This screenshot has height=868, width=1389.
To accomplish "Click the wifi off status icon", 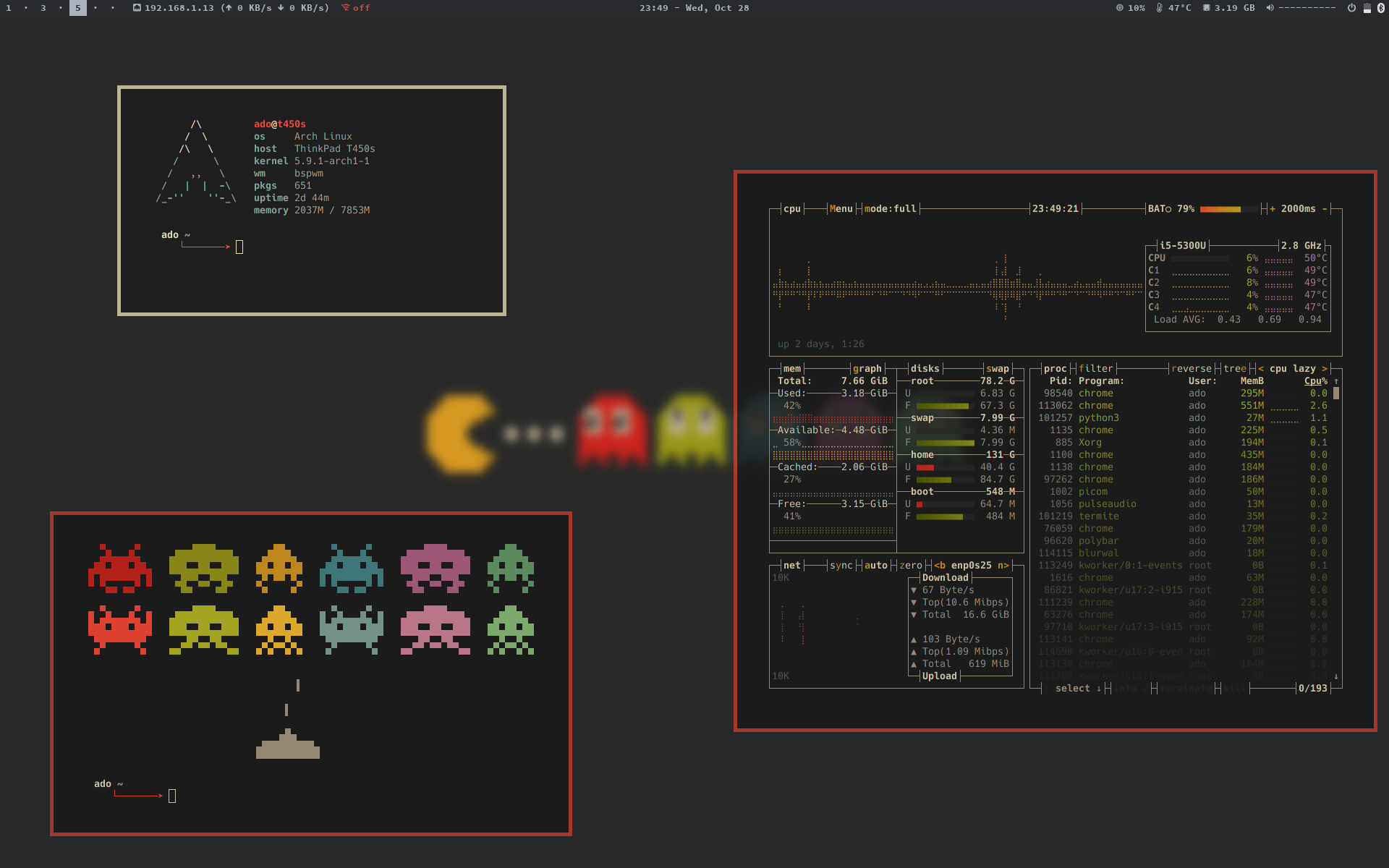I will (347, 8).
